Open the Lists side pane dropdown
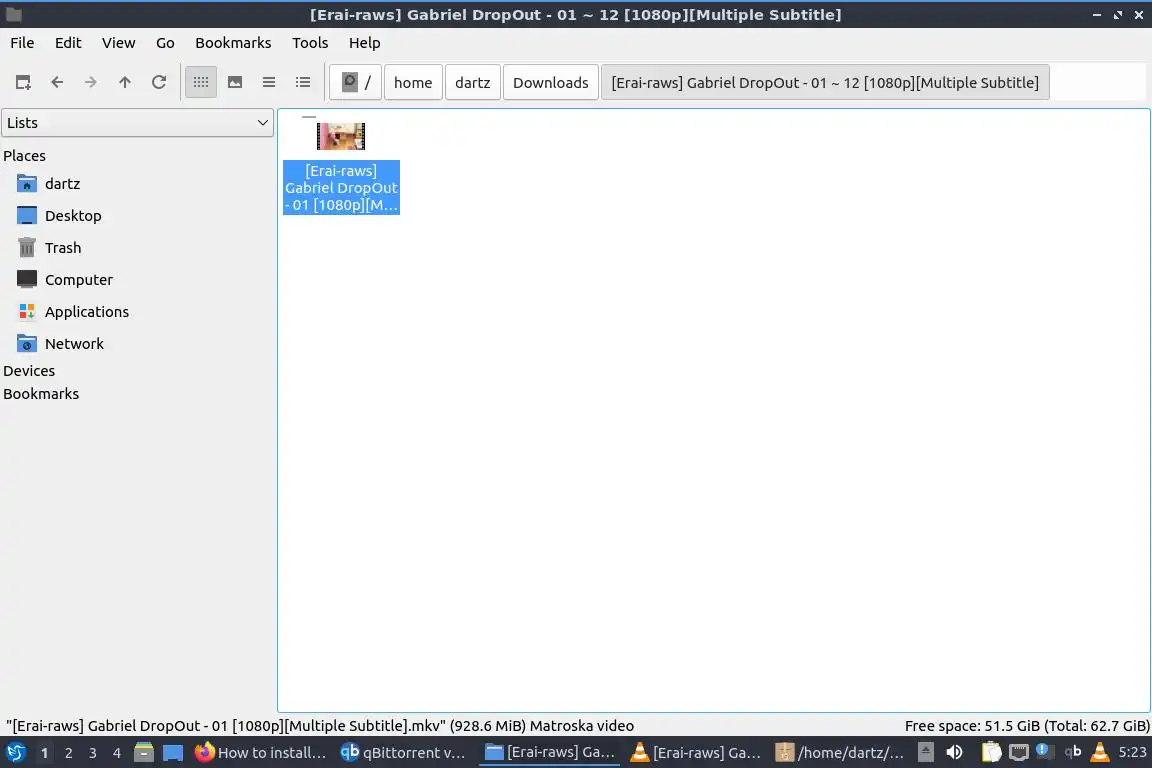Viewport: 1152px width, 768px height. 137,123
